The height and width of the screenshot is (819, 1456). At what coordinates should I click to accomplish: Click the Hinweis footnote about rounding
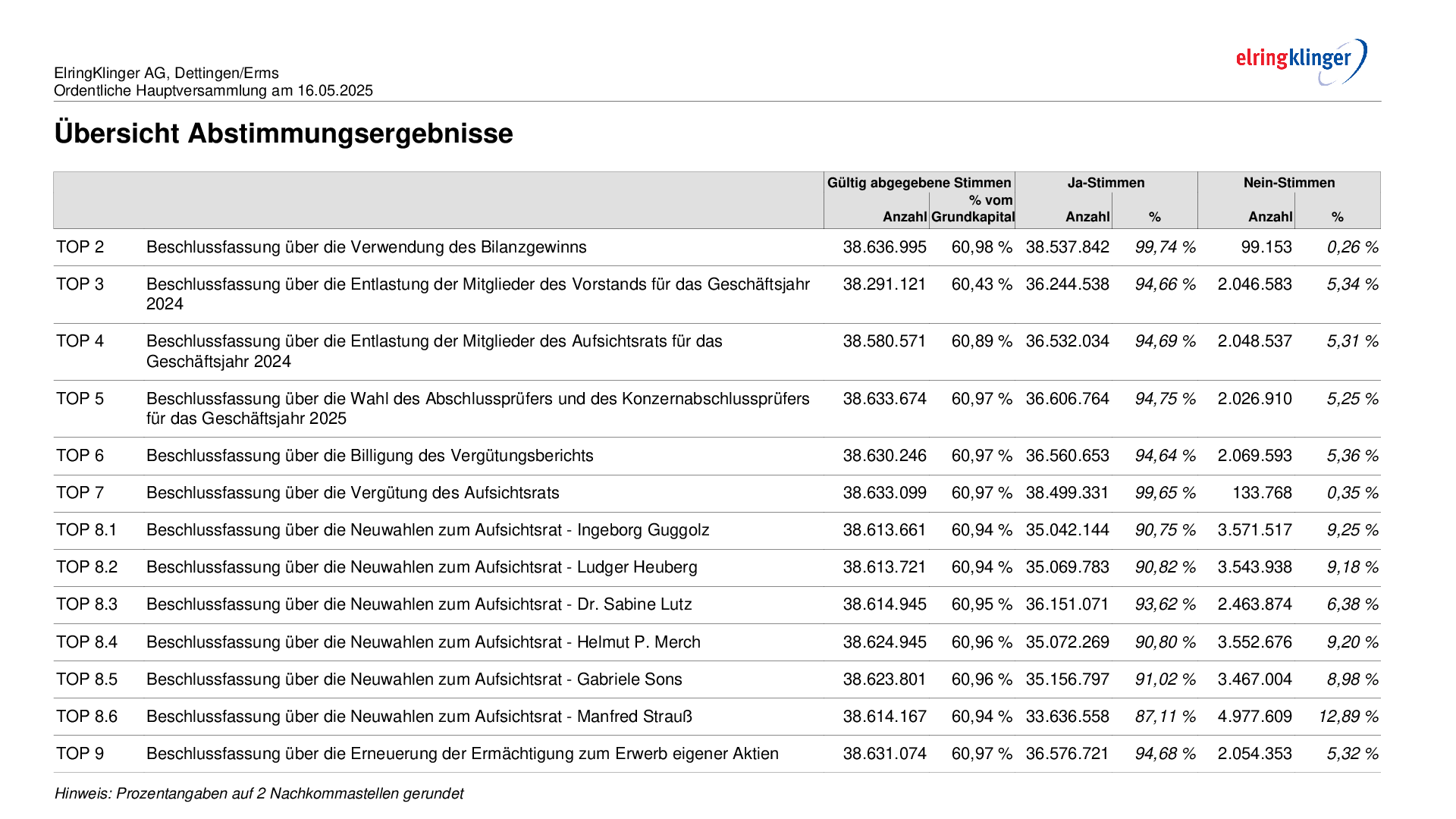coord(259,794)
